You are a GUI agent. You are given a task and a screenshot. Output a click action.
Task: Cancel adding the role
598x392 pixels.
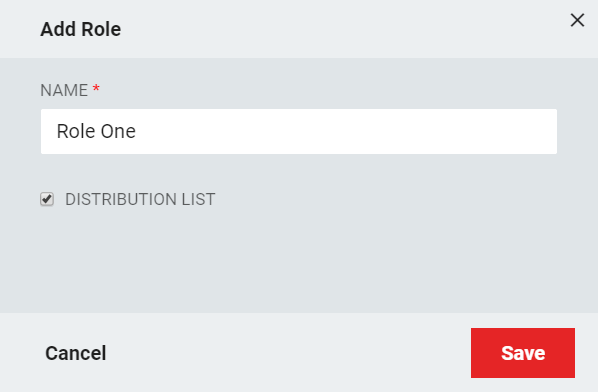click(x=76, y=353)
